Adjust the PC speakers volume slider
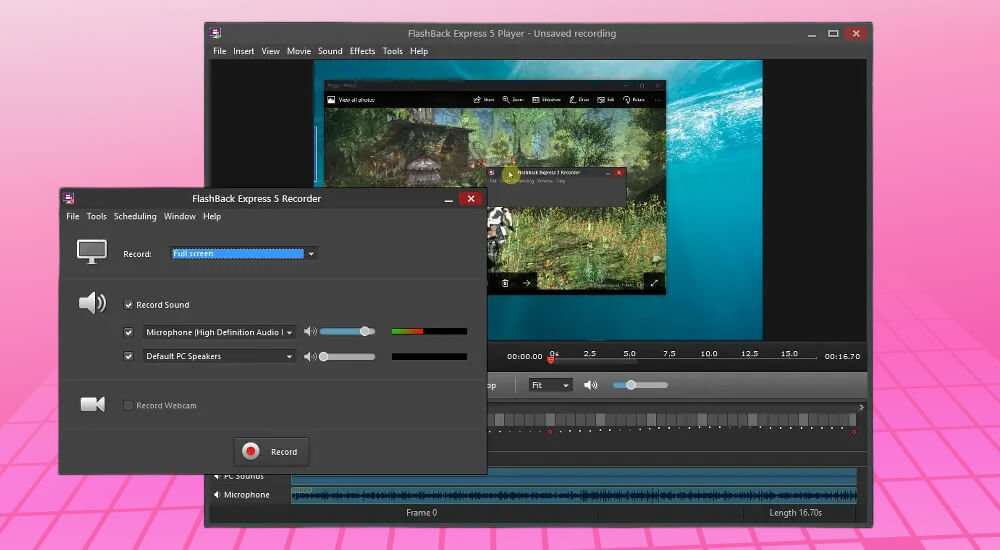Viewport: 1000px width, 550px height. 348,357
